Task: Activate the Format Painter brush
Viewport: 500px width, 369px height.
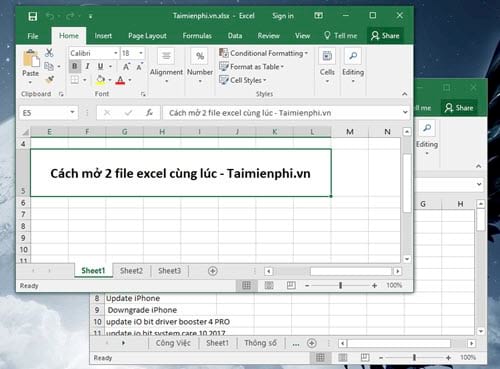Action: pyautogui.click(x=50, y=79)
